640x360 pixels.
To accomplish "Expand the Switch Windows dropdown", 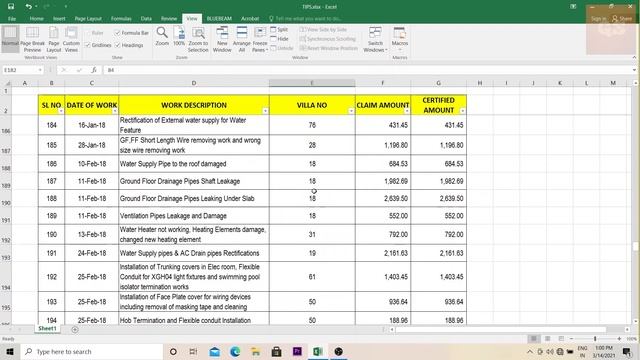I will coord(375,47).
